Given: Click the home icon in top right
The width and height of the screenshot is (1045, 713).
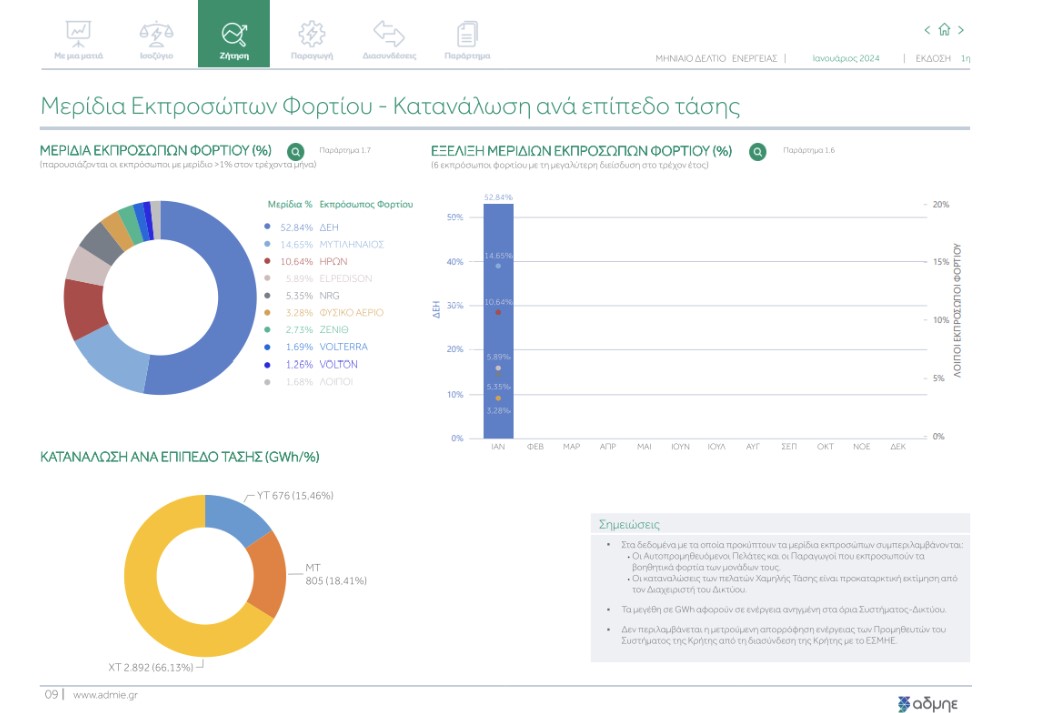Looking at the screenshot, I should point(944,30).
